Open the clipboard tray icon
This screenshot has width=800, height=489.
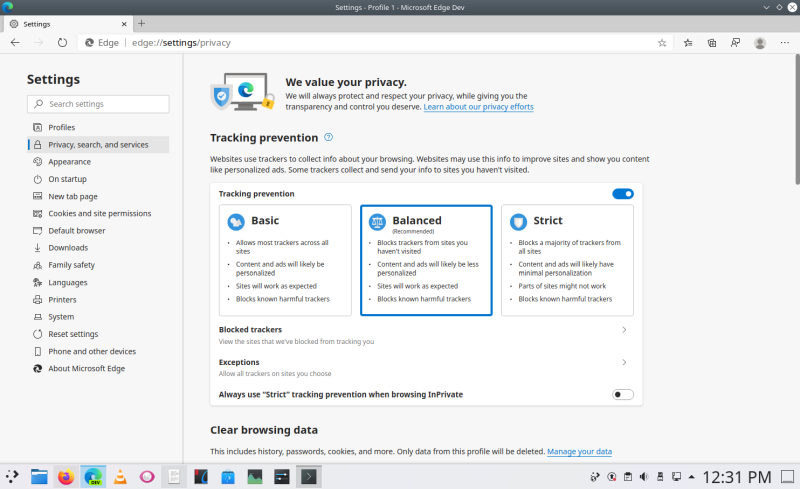pyautogui.click(x=628, y=477)
